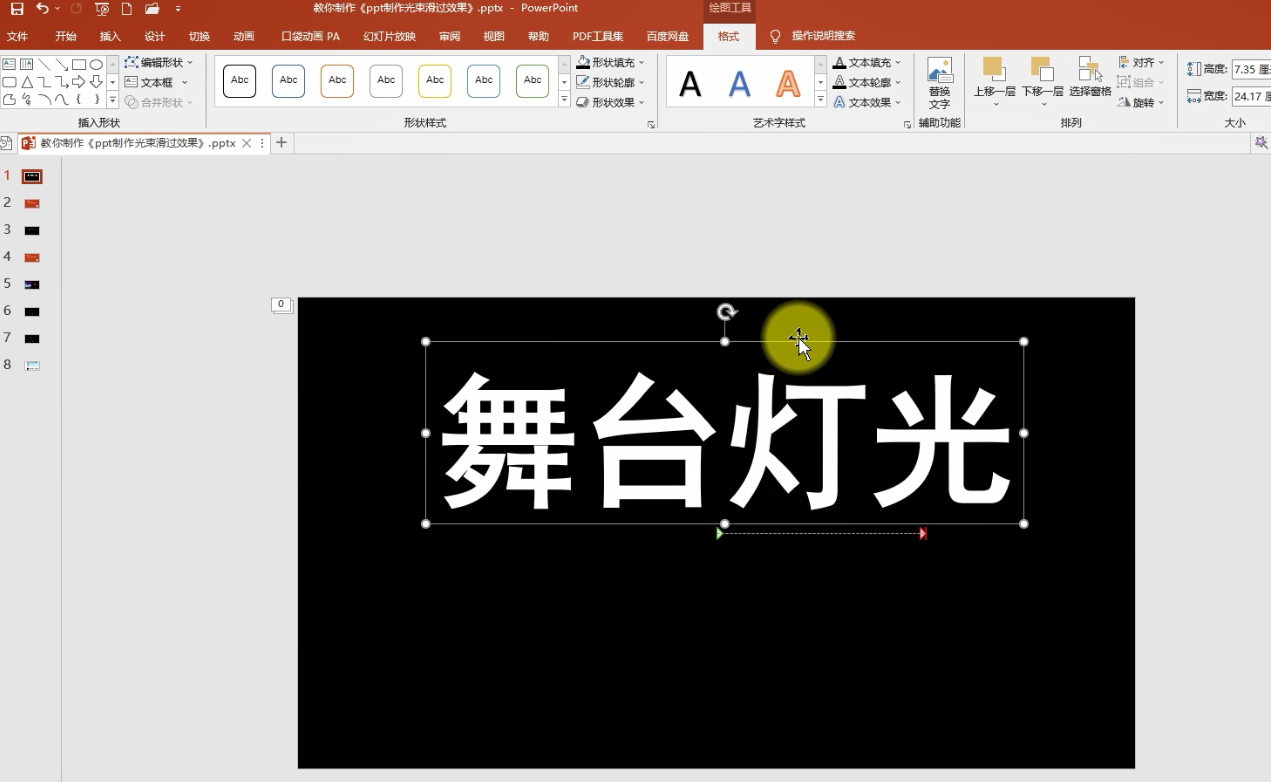This screenshot has height=782, width=1271.
Task: Open 形状填充 shape fill dropdown
Action: pyautogui.click(x=611, y=62)
